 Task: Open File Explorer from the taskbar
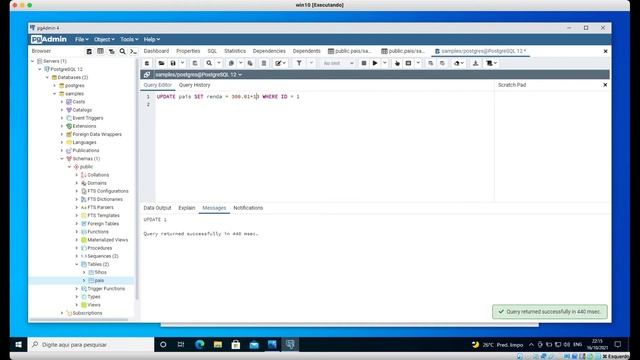218,345
